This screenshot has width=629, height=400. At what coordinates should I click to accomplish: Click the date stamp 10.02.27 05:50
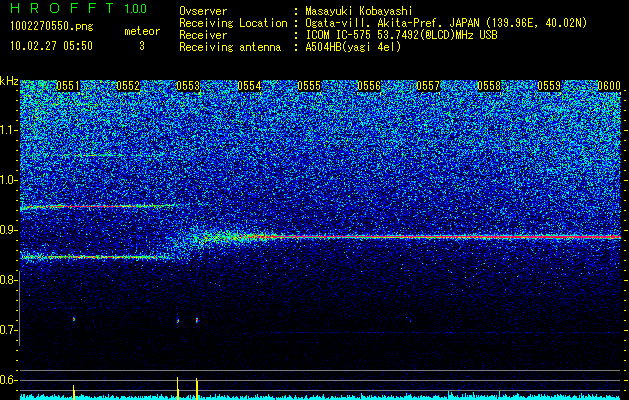(51, 46)
